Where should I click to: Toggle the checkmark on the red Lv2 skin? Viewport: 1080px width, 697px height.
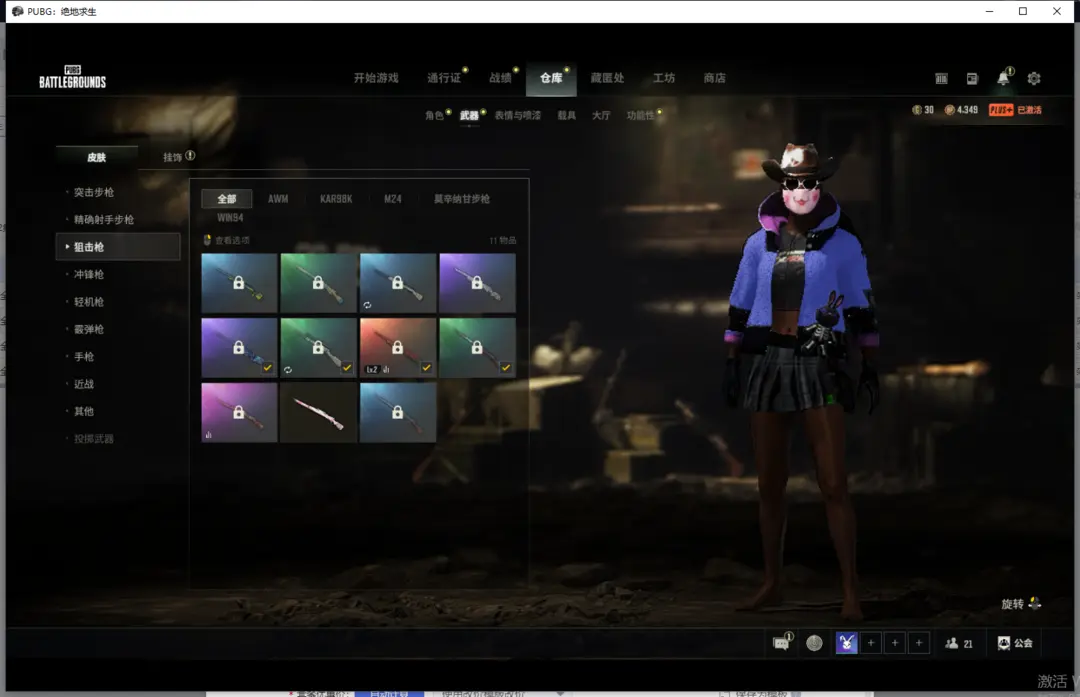[426, 368]
